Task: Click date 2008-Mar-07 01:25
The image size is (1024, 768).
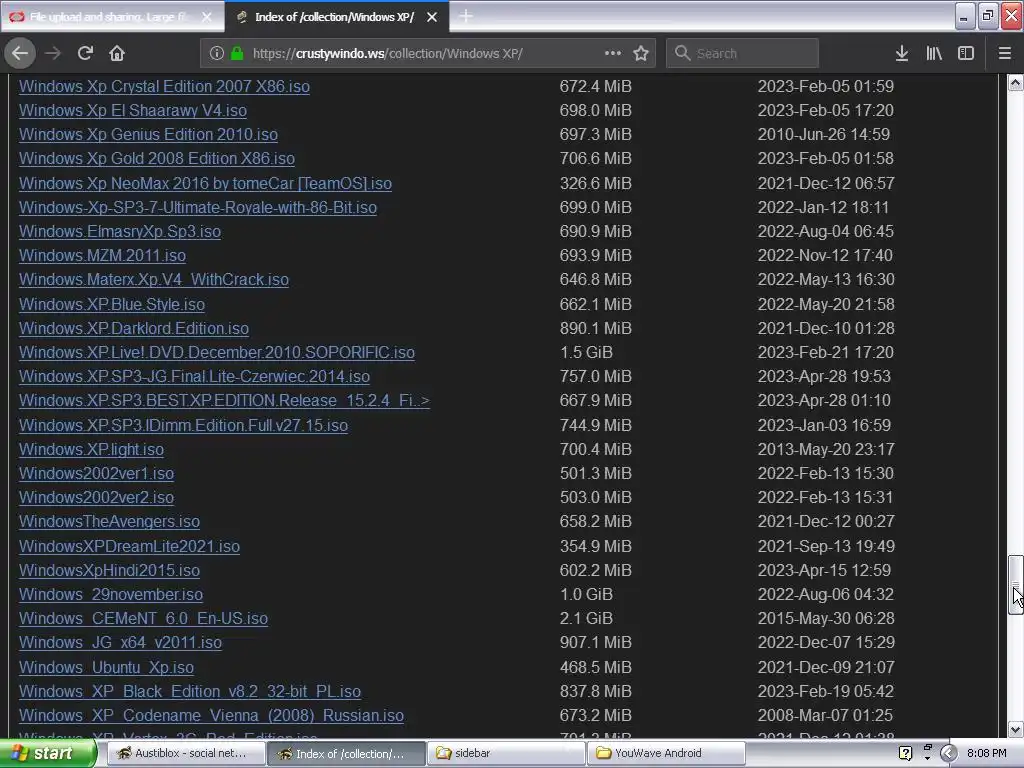Action: [x=826, y=716]
